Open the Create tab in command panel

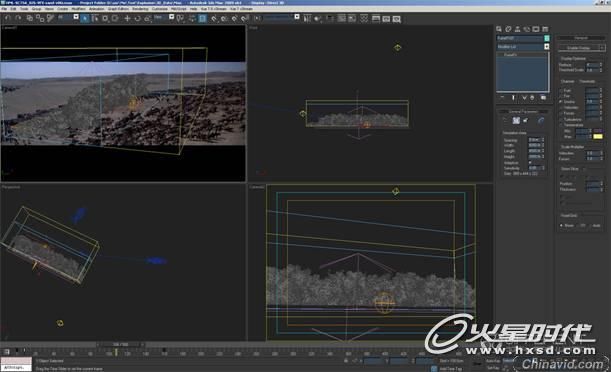(x=499, y=29)
